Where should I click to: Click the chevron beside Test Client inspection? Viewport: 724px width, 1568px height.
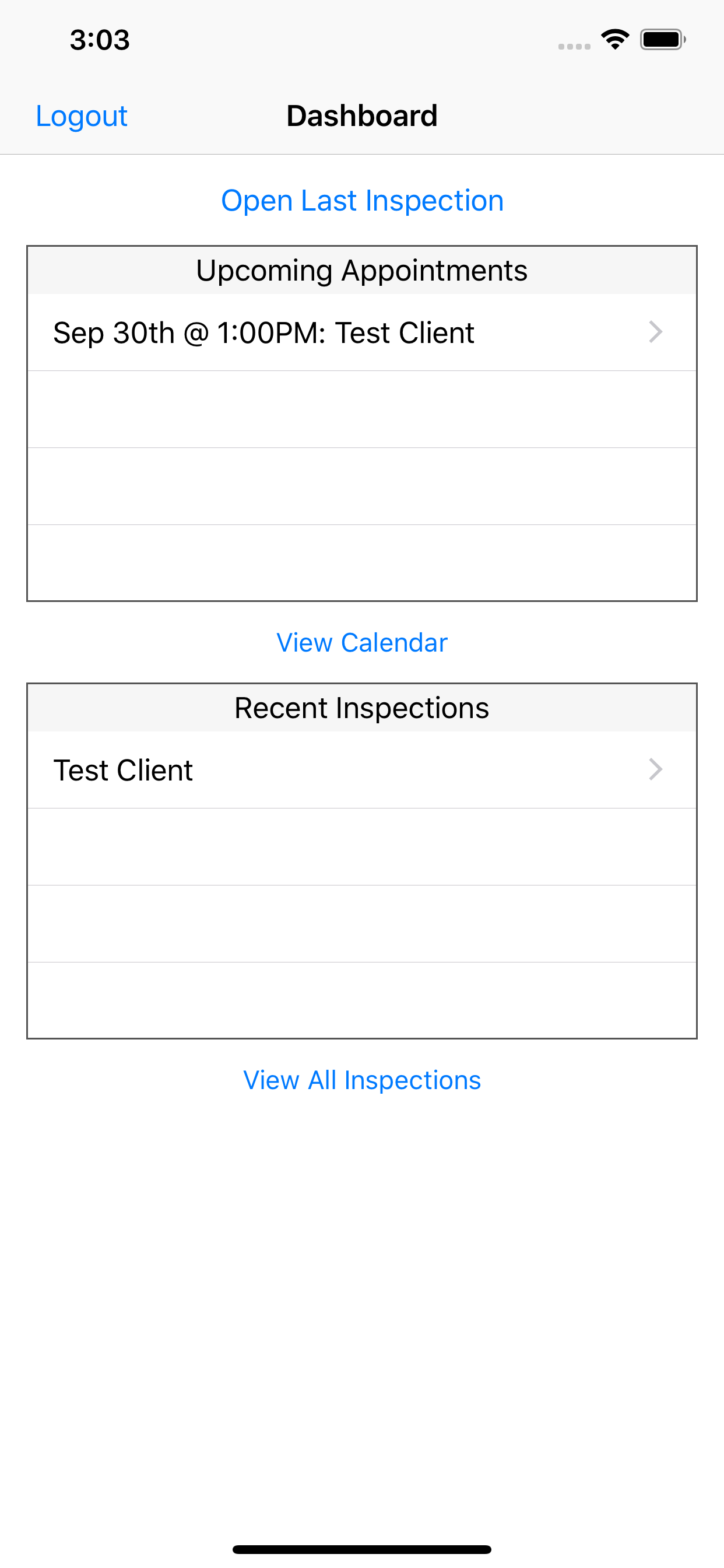point(655,769)
